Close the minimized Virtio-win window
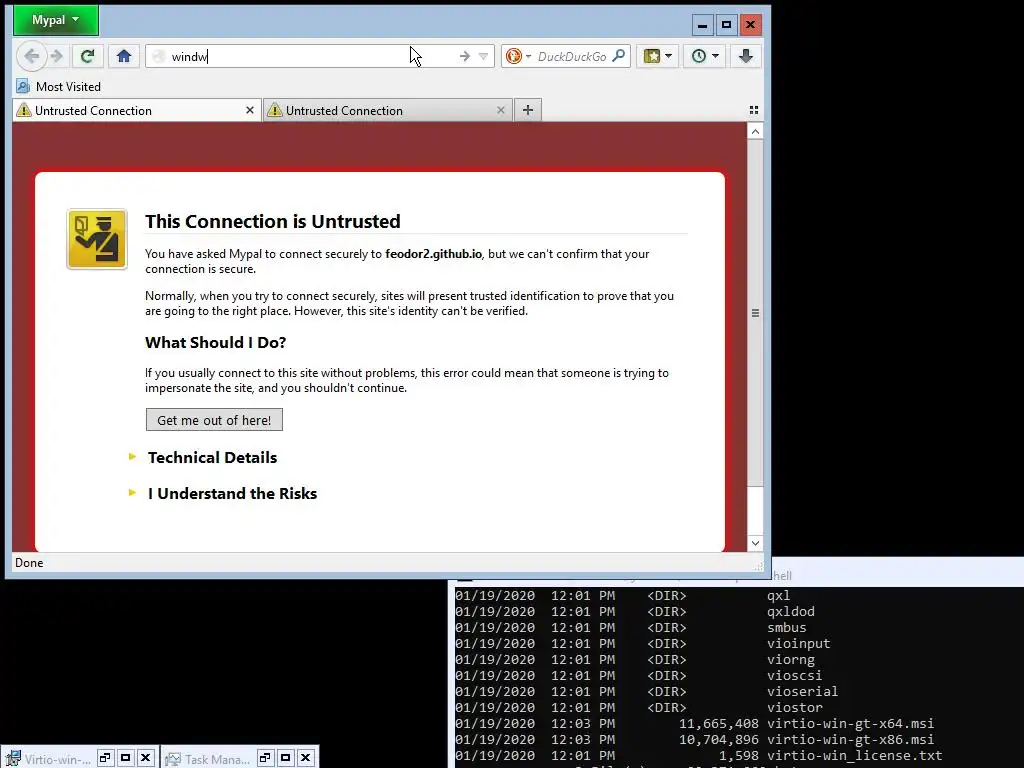Image resolution: width=1024 pixels, height=768 pixels. point(146,758)
